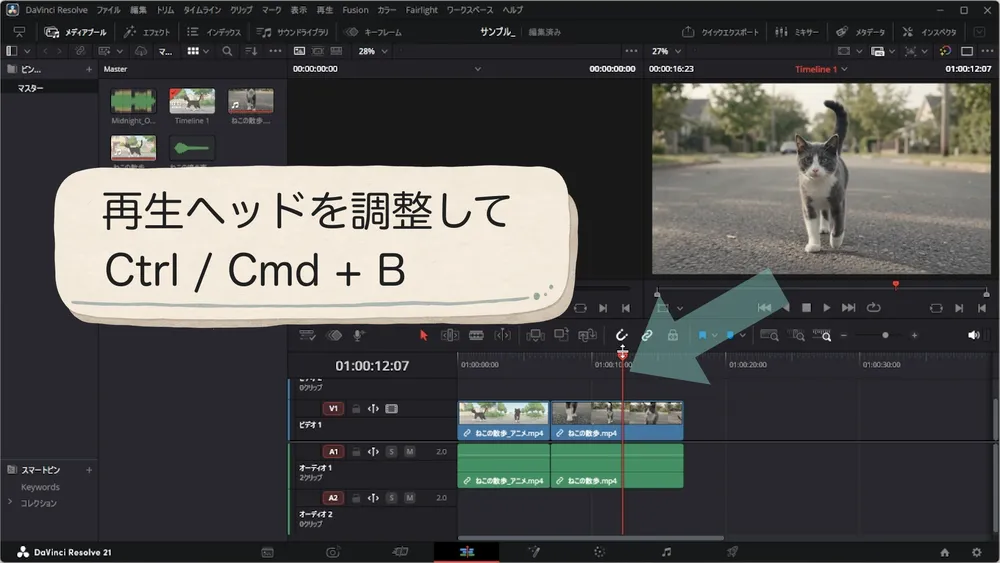
Task: Open the Timeline (タイムライン) menu
Action: pyautogui.click(x=202, y=10)
